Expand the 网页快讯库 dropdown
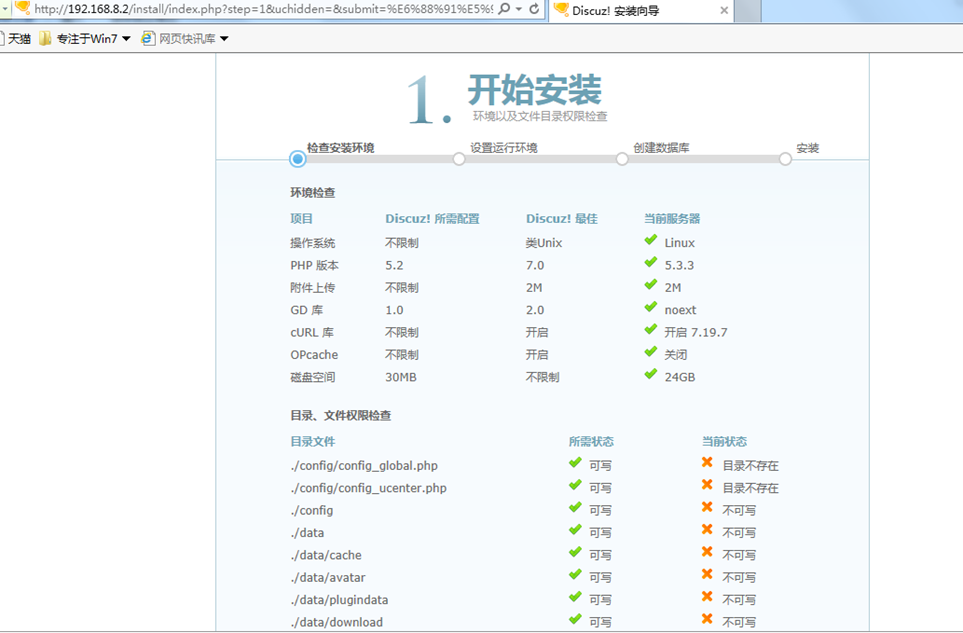The height and width of the screenshot is (633, 963). coord(224,39)
